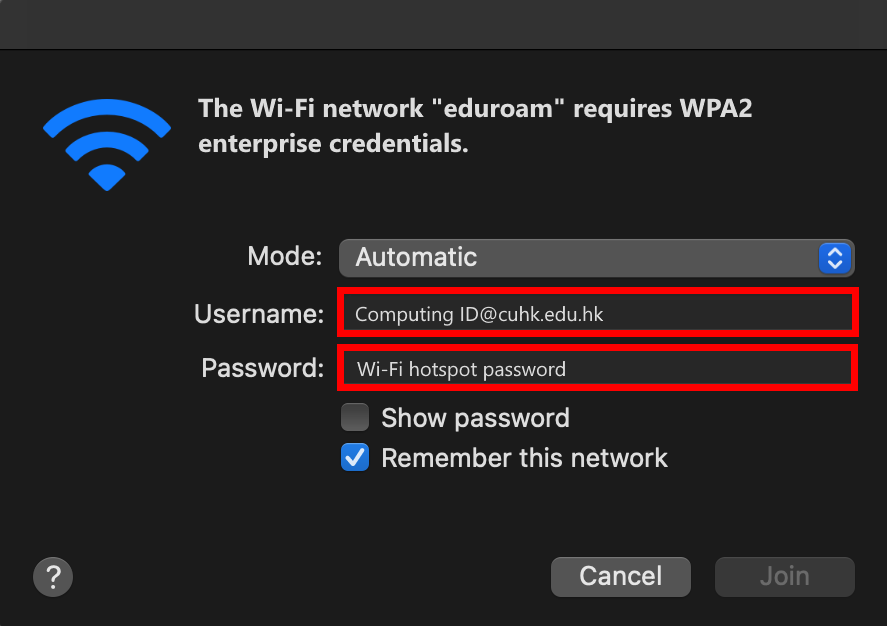
Task: Enable the Show password checkbox
Action: (x=355, y=417)
